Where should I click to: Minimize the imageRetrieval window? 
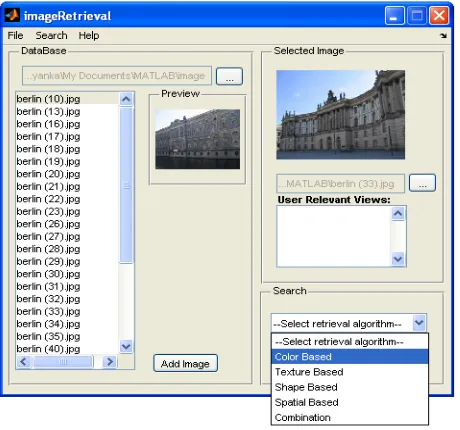pos(395,15)
